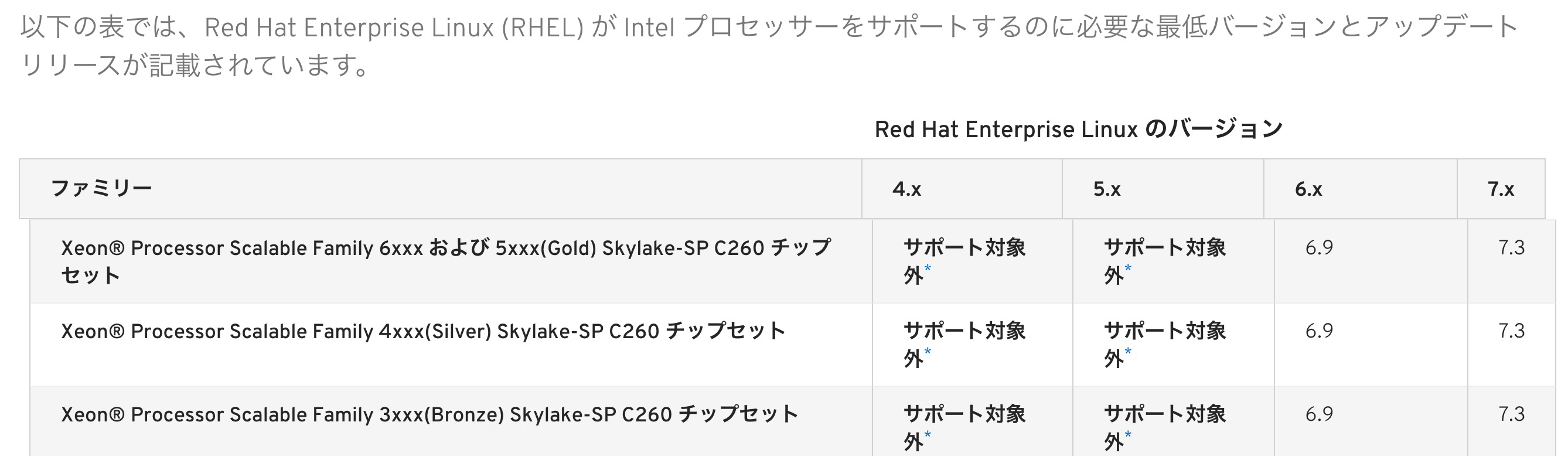Click the ファミリー column header
Screen dimensions: 1568x456
click(101, 189)
